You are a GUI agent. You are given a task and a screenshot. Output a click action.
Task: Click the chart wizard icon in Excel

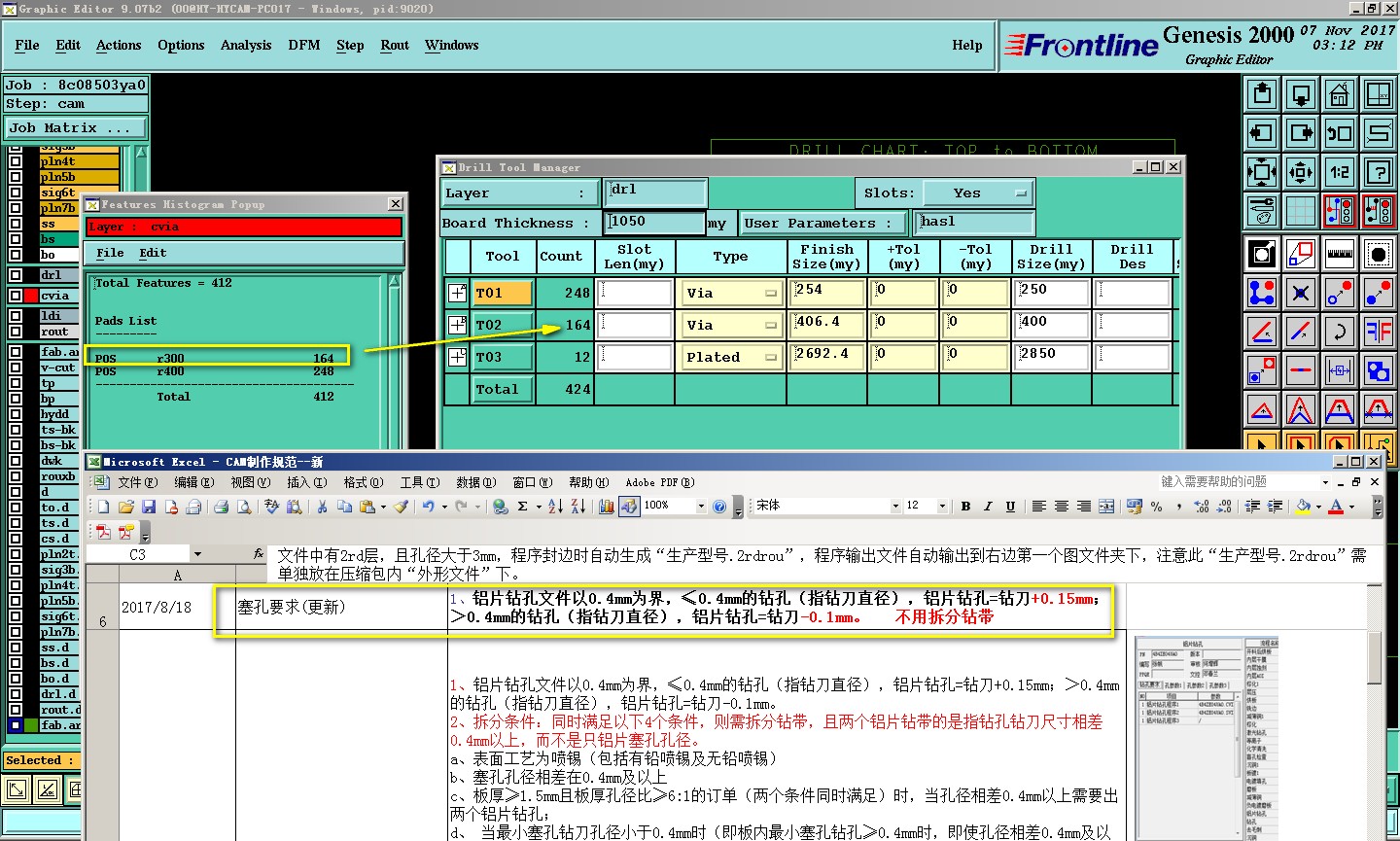coord(606,507)
